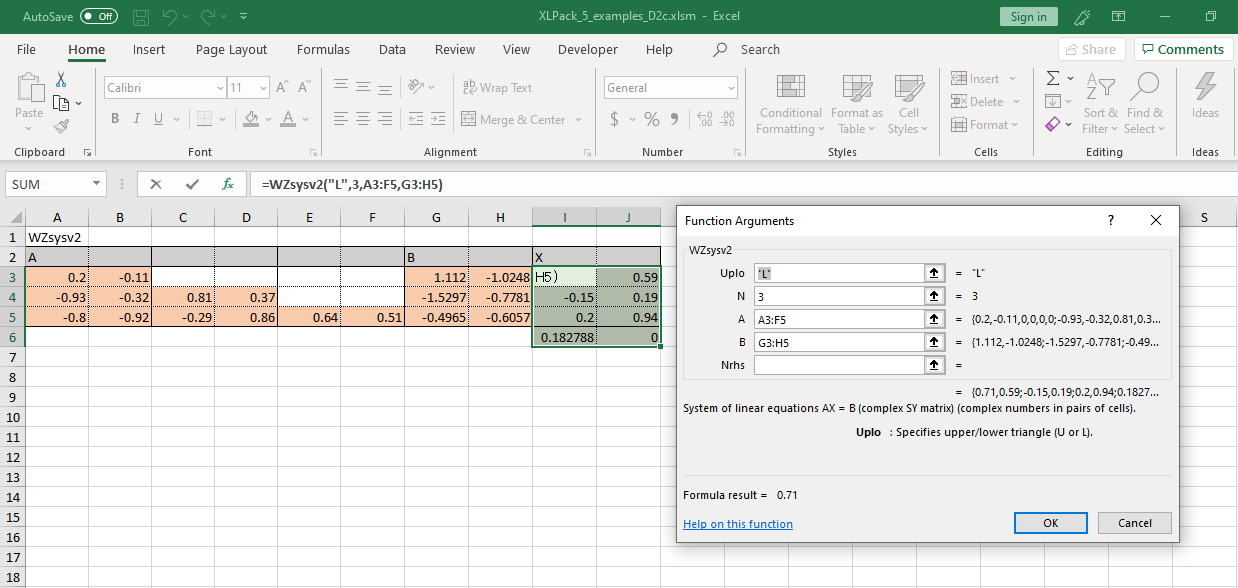Open the Format as Table dropdown
Screen dimensions: 1238x588
coord(857,104)
